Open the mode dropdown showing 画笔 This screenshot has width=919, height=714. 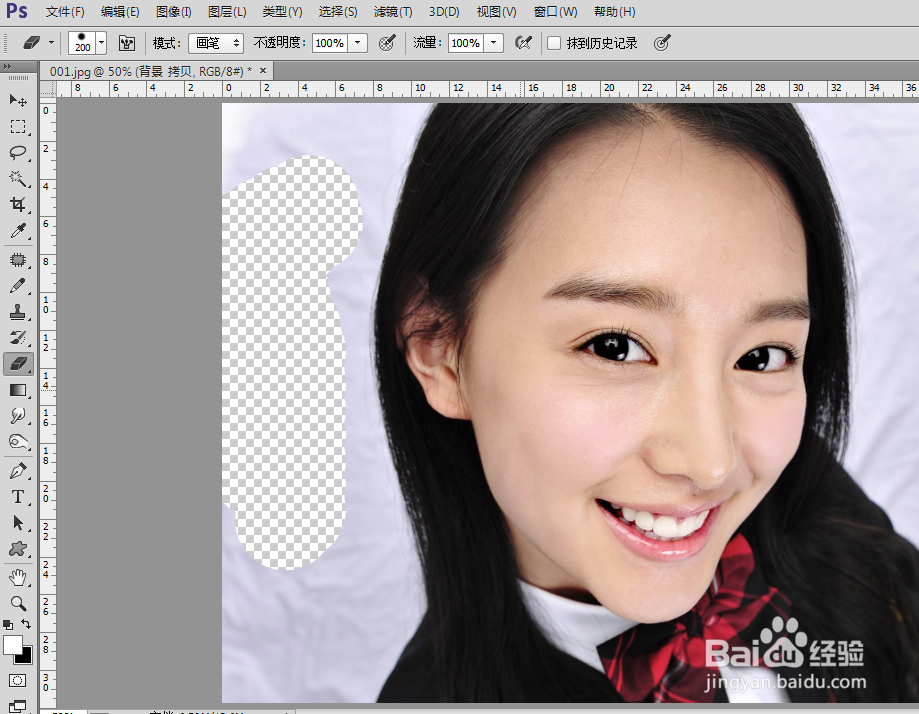tap(216, 43)
